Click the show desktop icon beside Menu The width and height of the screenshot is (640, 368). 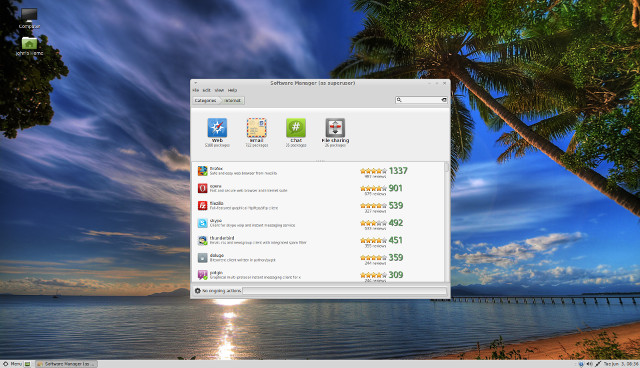(x=28, y=364)
